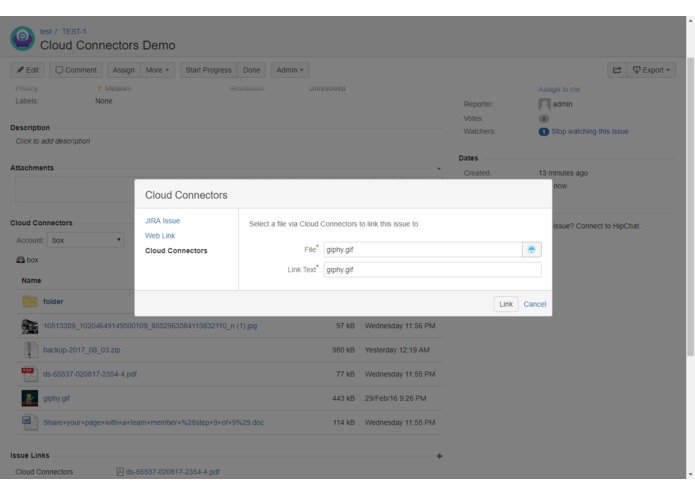Click the '443 kB' size cell

click(x=344, y=398)
